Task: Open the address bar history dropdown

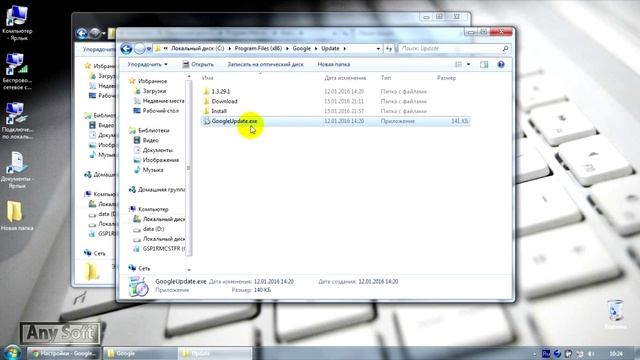Action: point(378,49)
